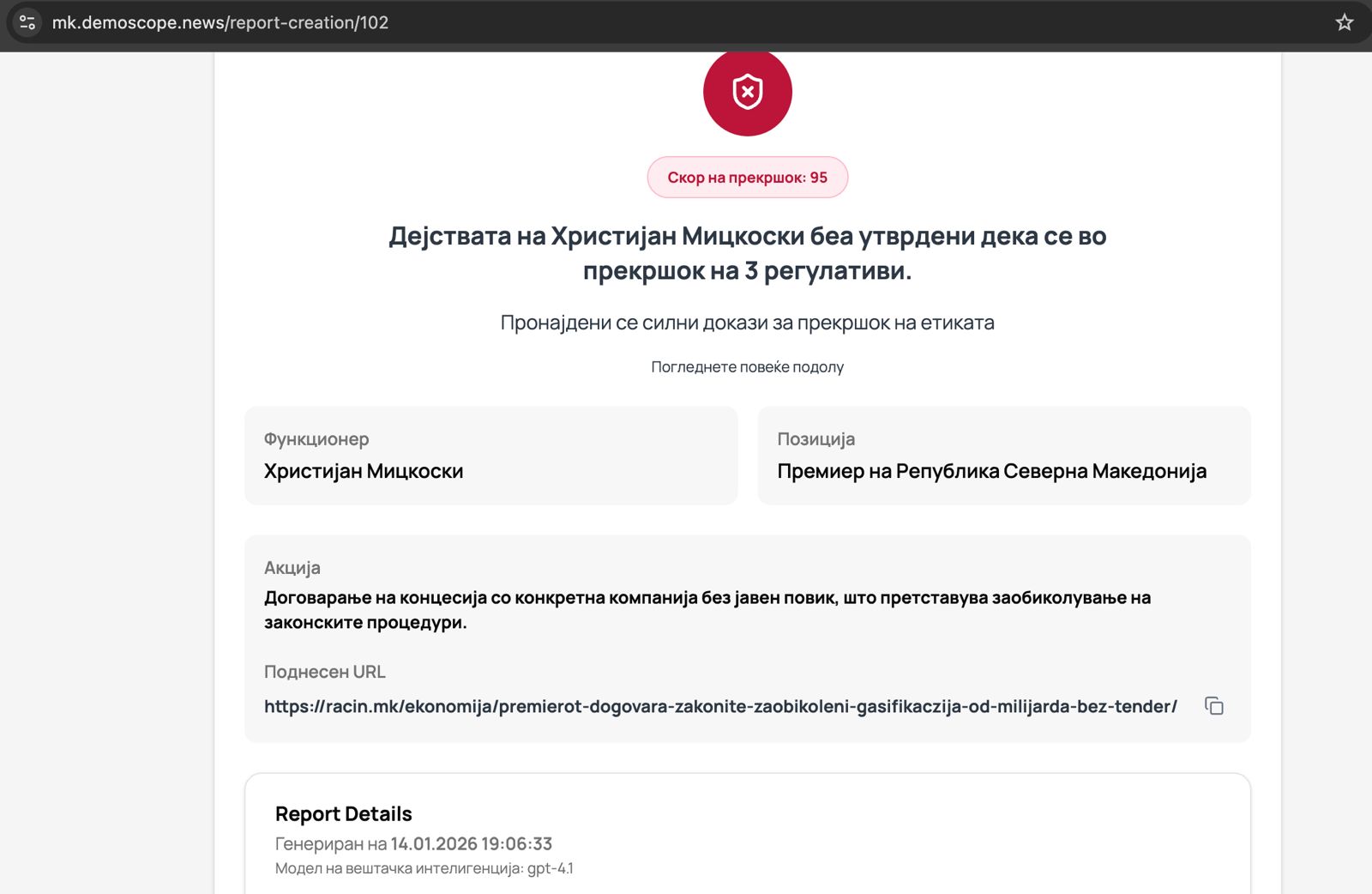Click the 'Поднесен URL' label
Screen dimensions: 1372x894
coord(325,672)
